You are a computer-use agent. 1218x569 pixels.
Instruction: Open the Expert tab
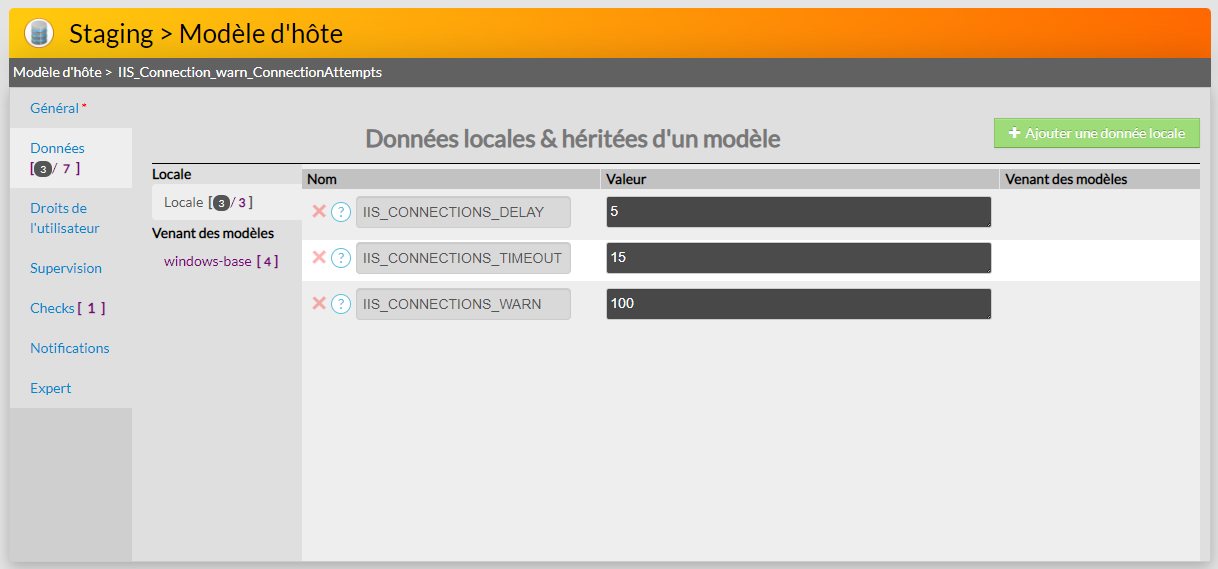(x=51, y=388)
